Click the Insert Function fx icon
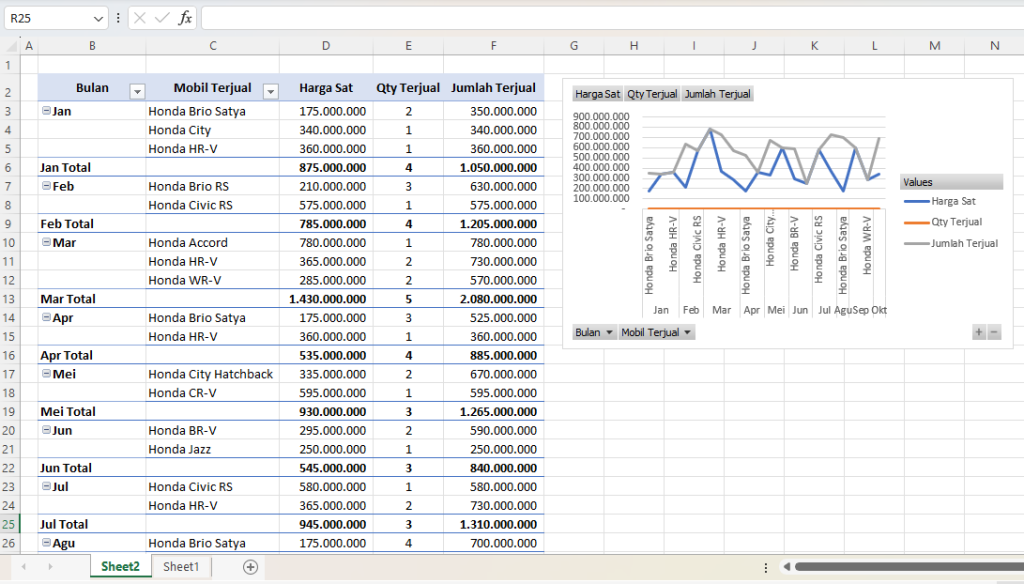The image size is (1024, 584). tap(185, 18)
